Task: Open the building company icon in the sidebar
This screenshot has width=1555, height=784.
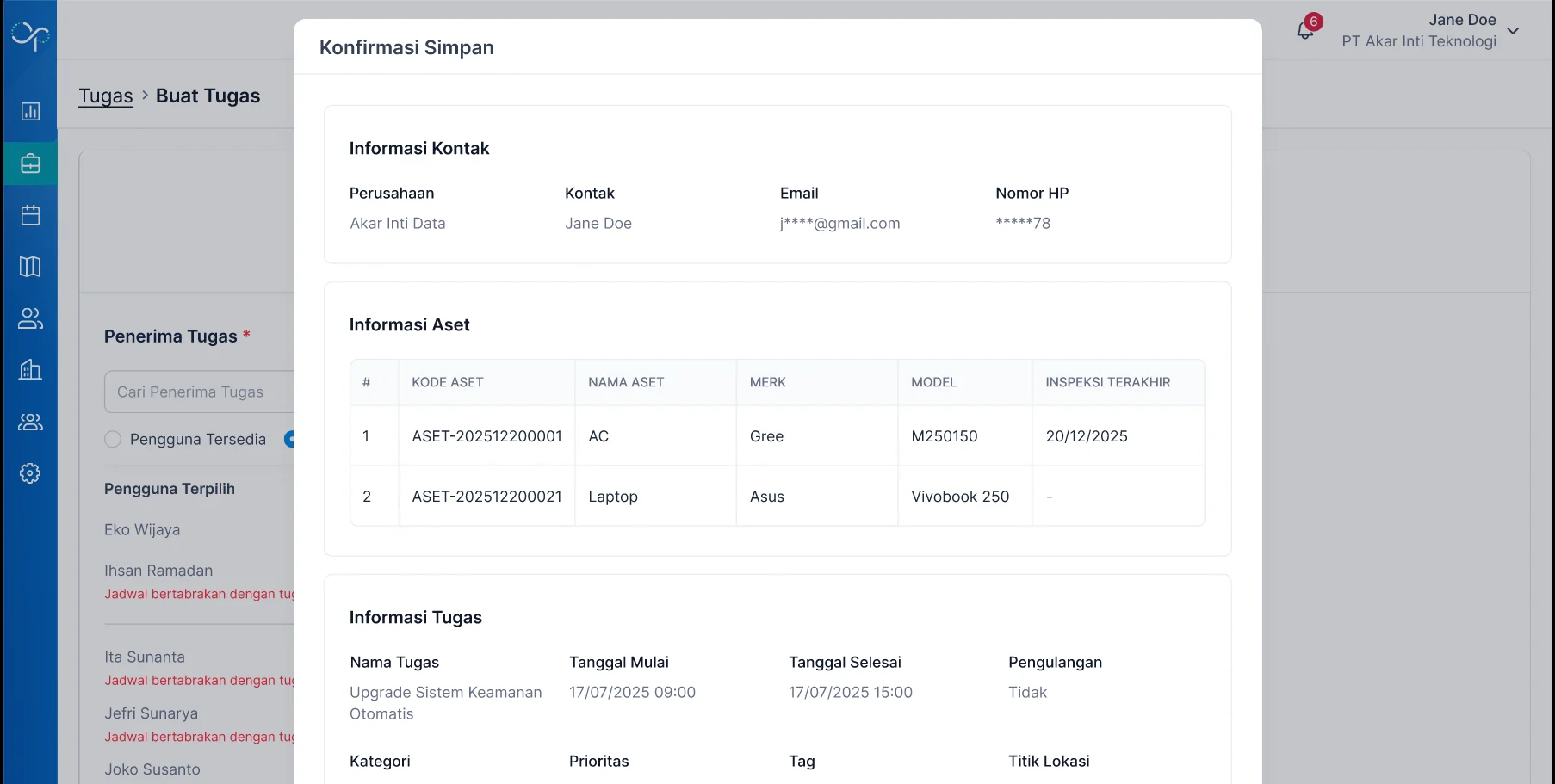Action: pyautogui.click(x=30, y=370)
